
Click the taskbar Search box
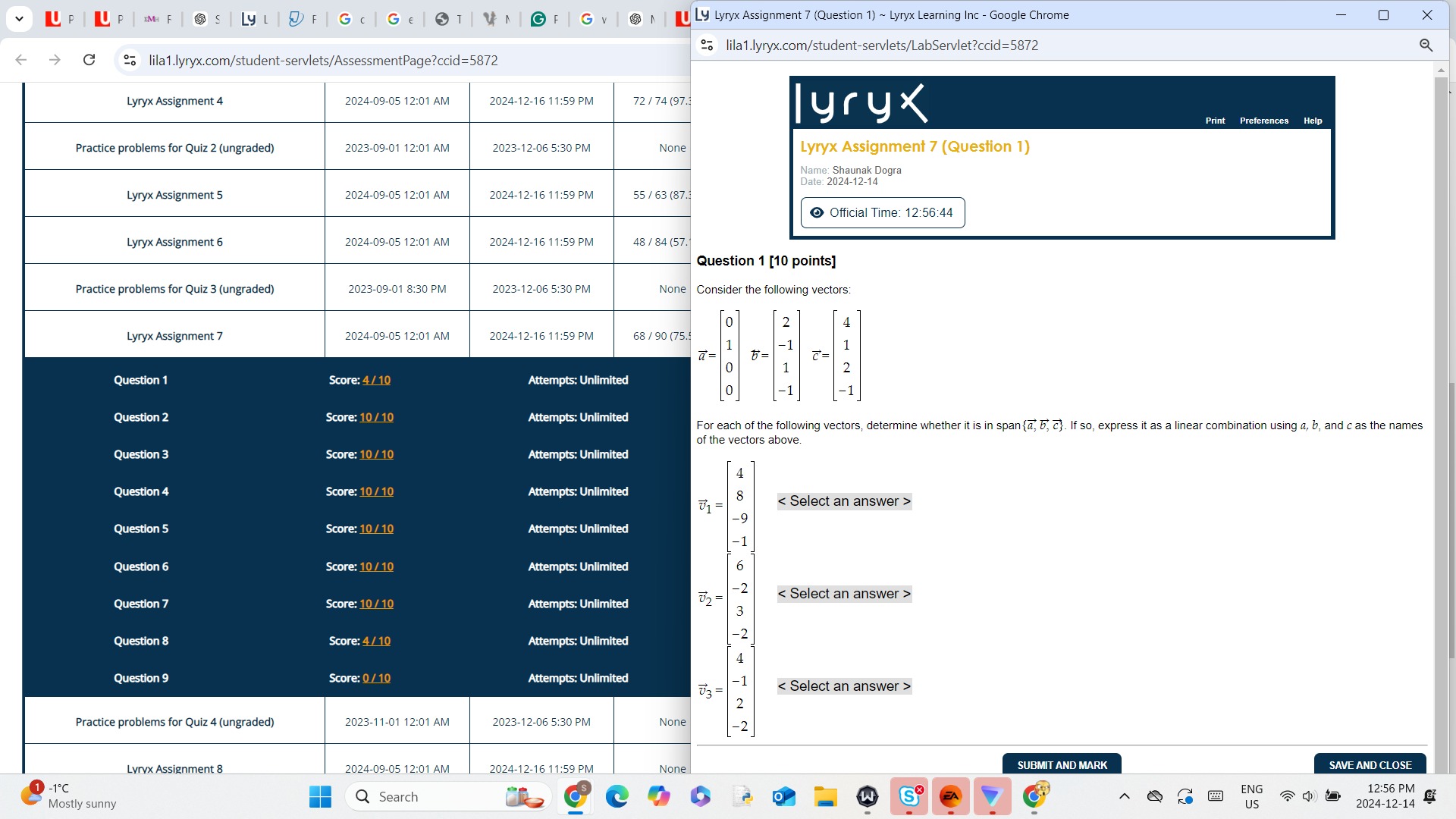click(x=450, y=796)
